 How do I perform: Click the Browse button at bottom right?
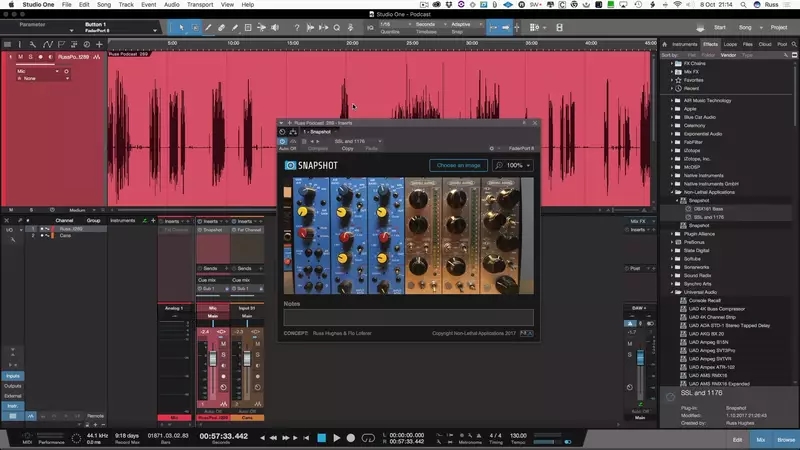[x=786, y=439]
